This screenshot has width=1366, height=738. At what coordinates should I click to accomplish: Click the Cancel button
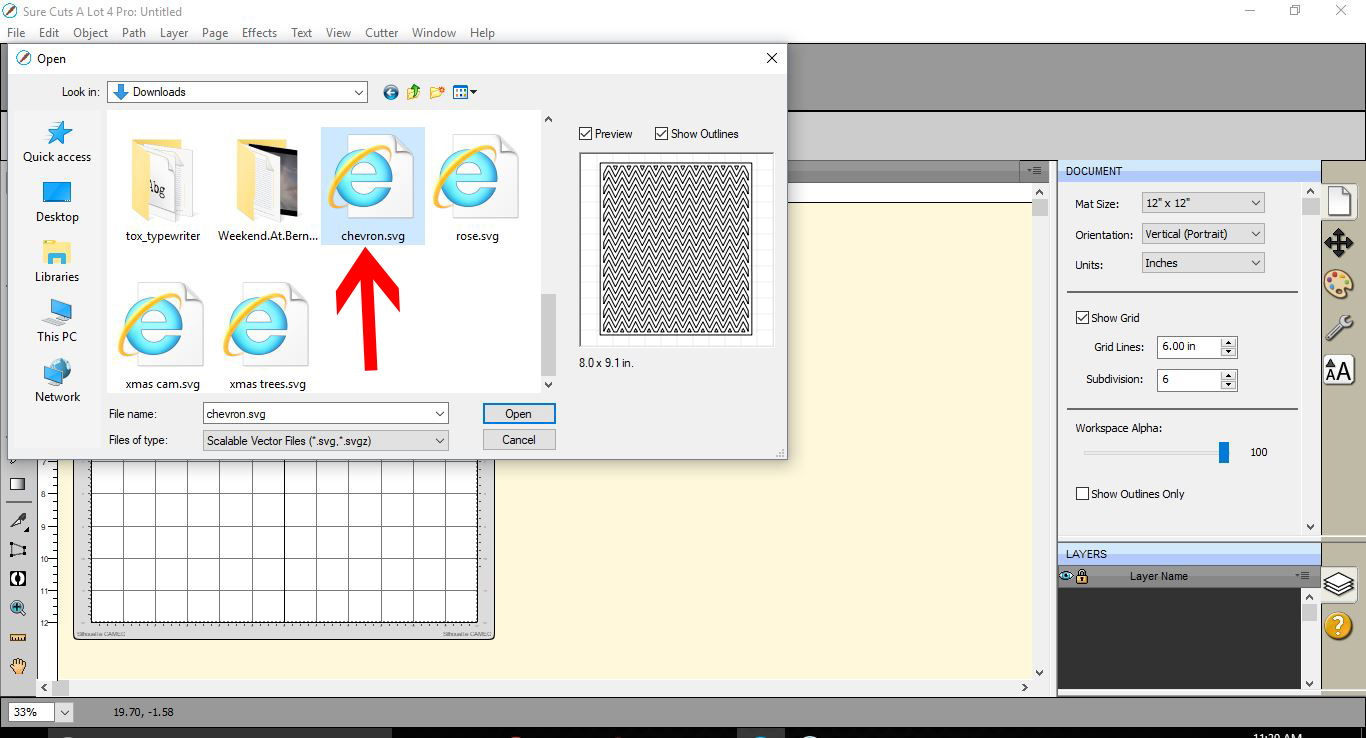tap(519, 440)
